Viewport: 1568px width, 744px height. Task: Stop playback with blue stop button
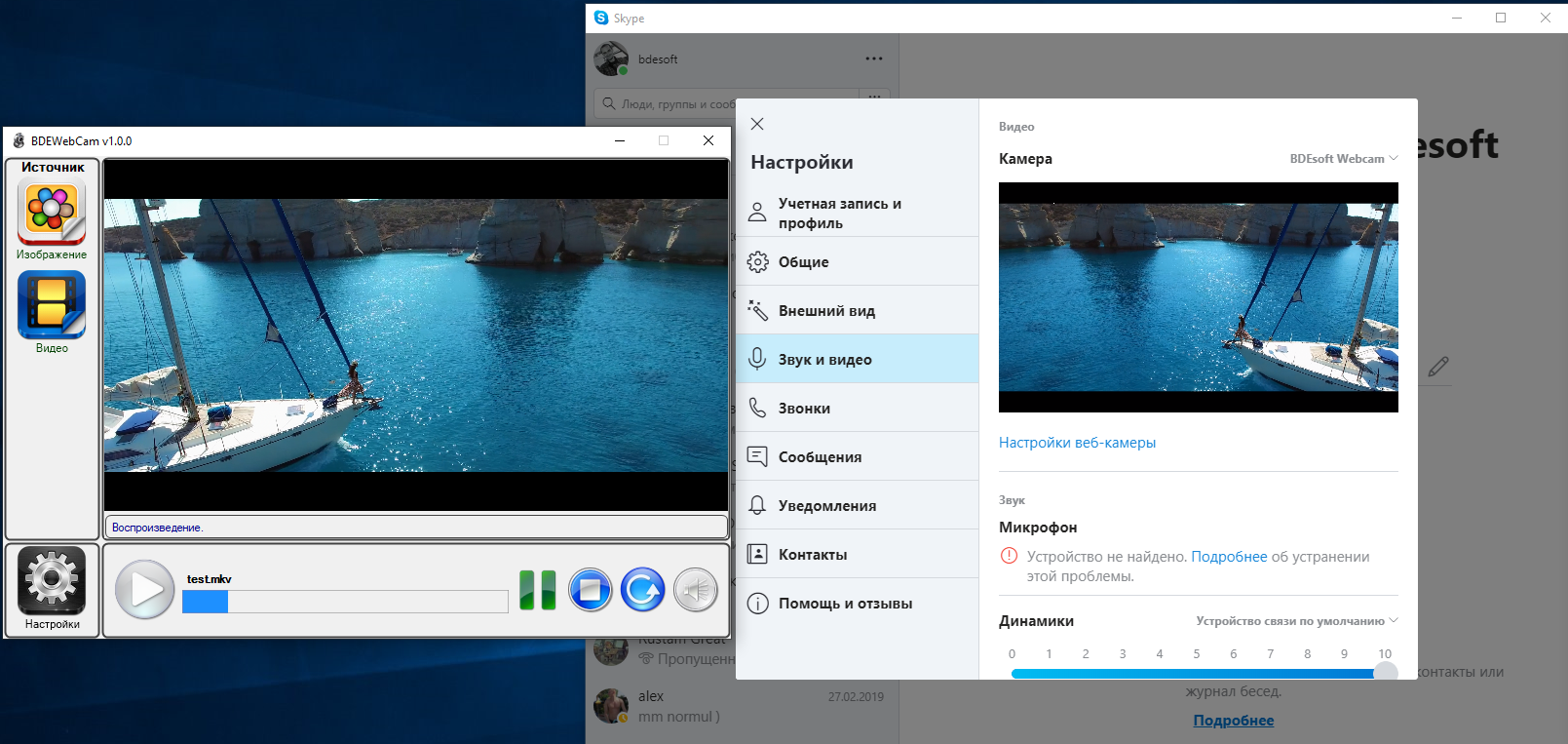click(590, 590)
